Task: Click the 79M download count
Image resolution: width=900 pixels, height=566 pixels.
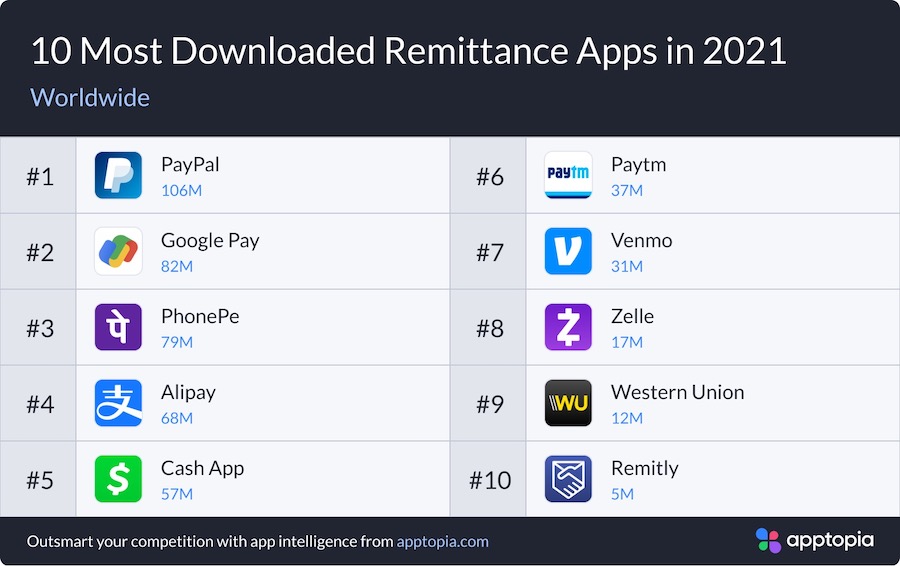Action: click(177, 342)
